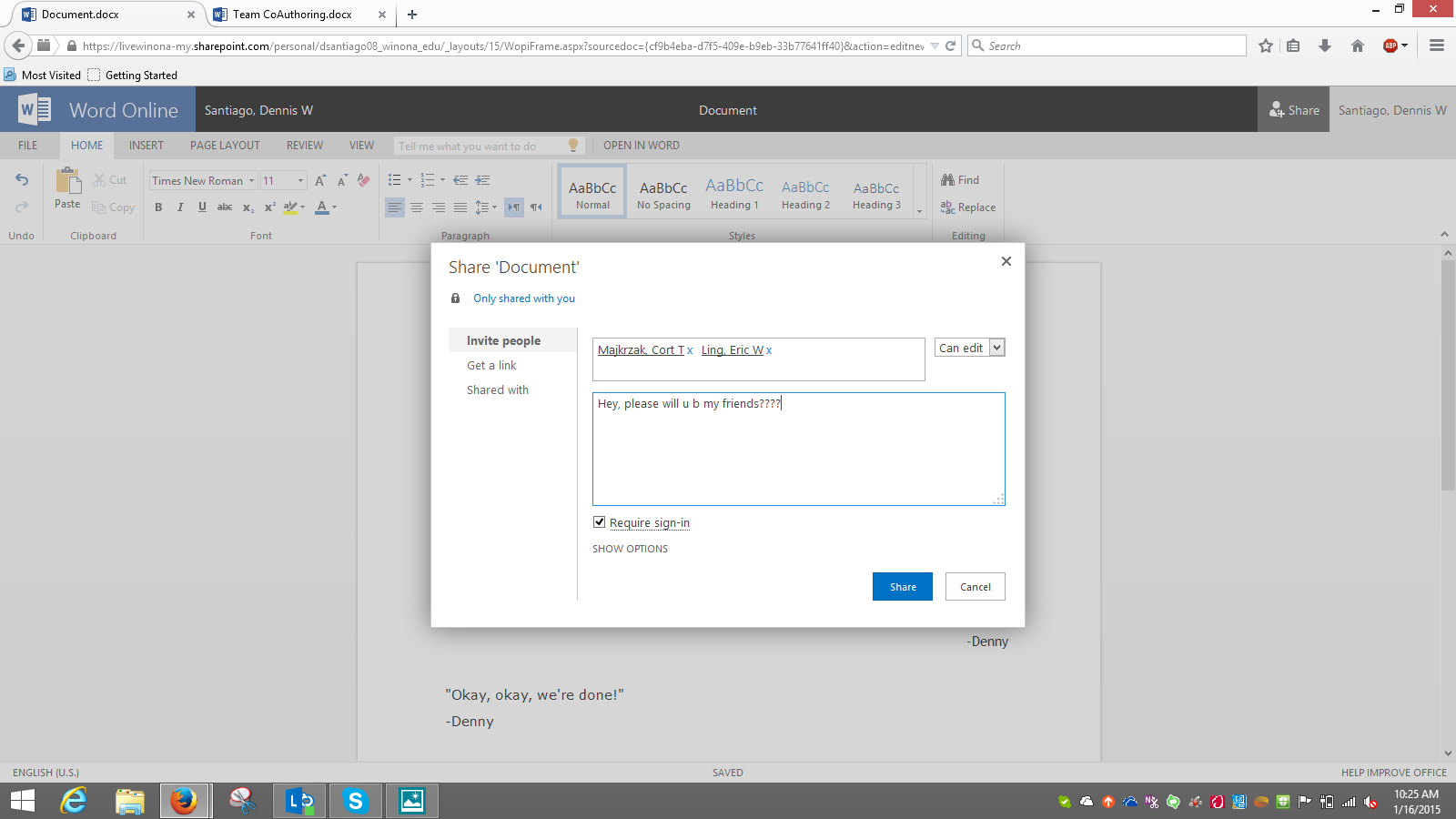Click the Undo arrow icon

(22, 180)
